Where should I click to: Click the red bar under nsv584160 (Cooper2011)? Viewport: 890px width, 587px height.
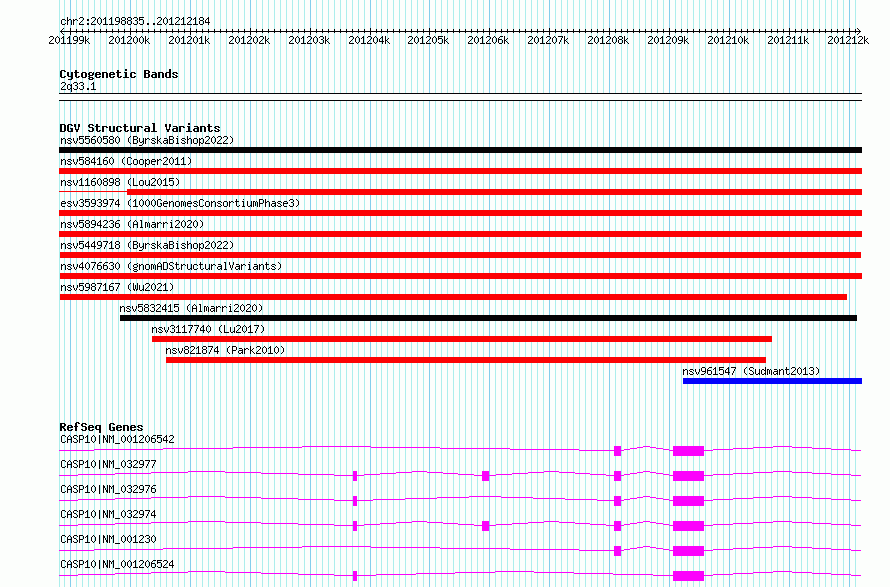(x=460, y=171)
